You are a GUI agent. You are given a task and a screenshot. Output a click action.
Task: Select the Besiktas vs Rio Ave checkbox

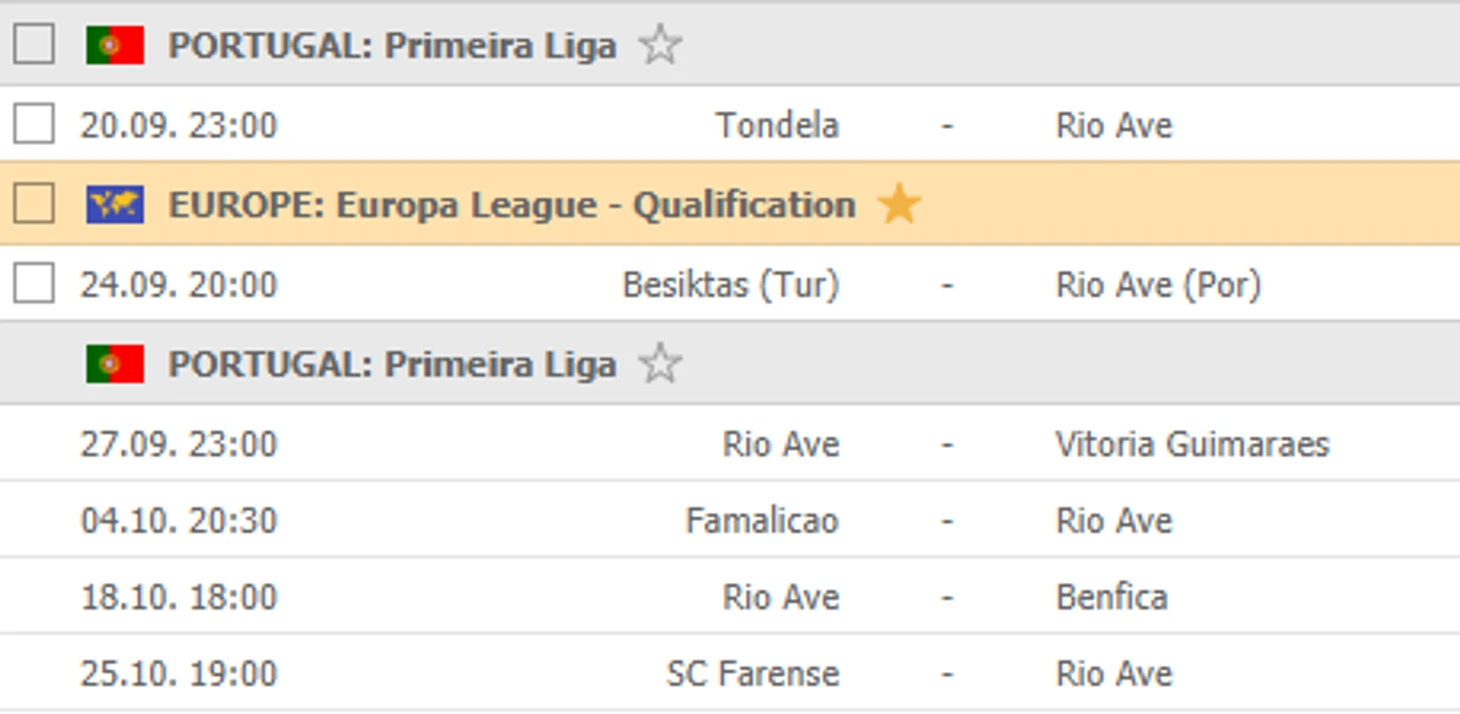click(34, 284)
